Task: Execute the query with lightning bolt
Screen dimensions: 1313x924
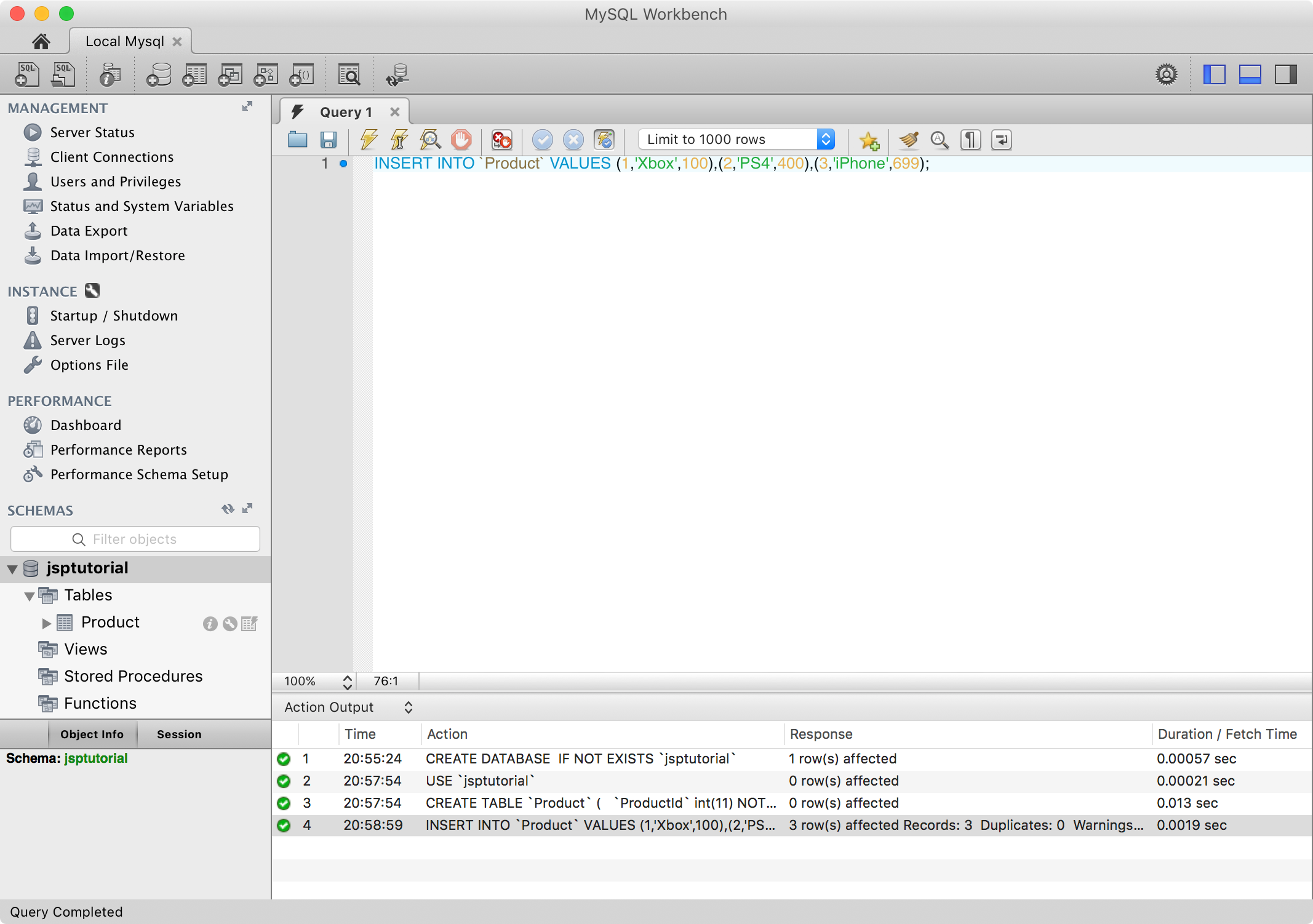Action: pos(369,140)
